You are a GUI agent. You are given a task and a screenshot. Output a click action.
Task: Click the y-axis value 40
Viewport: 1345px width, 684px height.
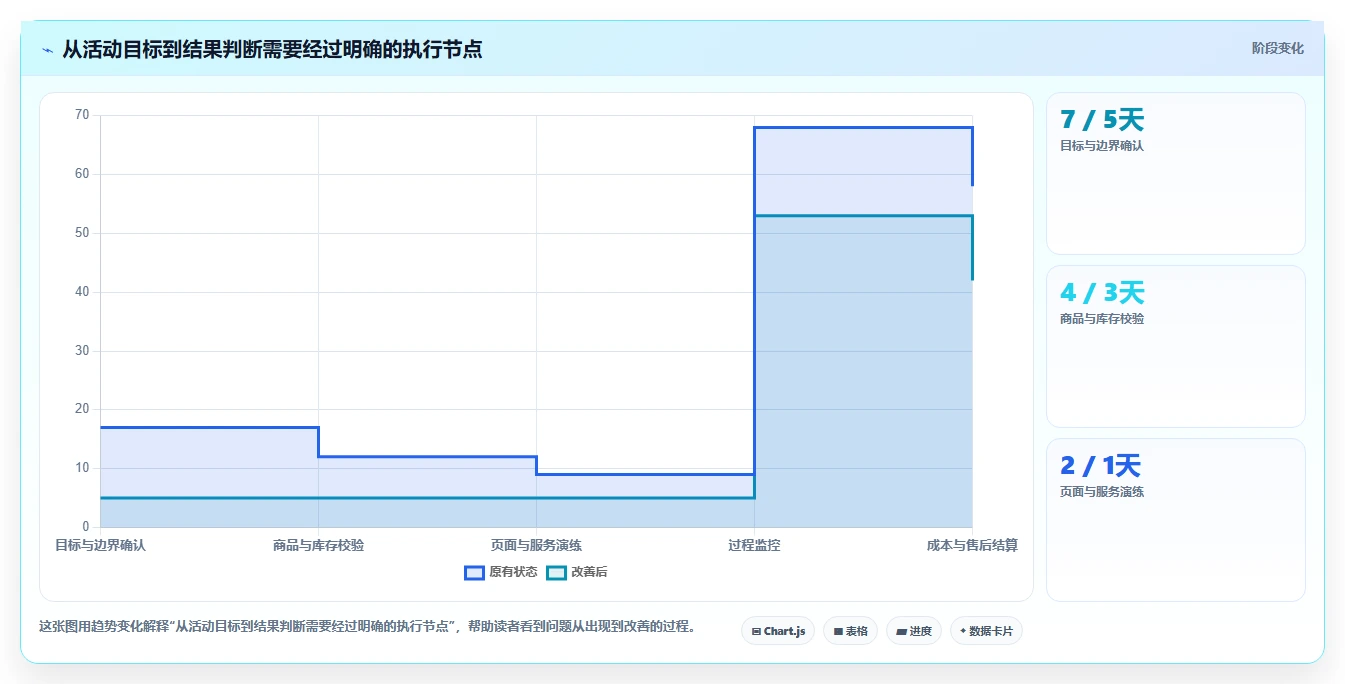pyautogui.click(x=82, y=292)
